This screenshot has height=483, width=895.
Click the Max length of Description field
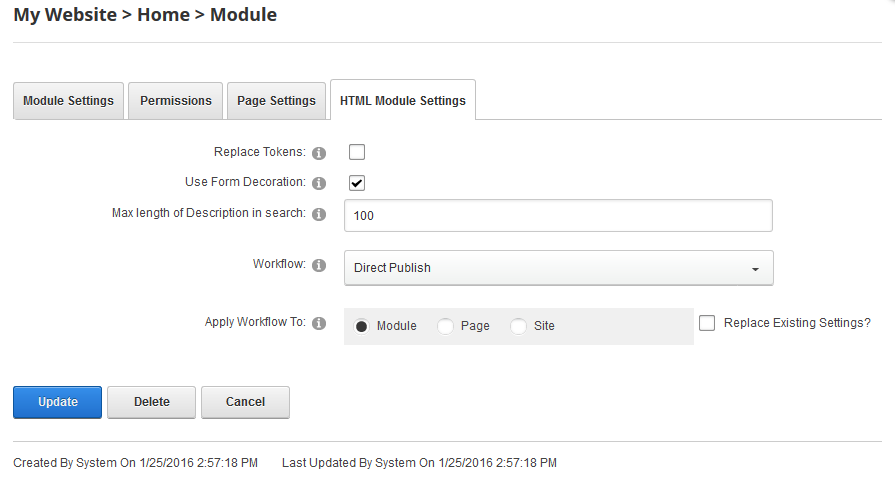tap(558, 216)
